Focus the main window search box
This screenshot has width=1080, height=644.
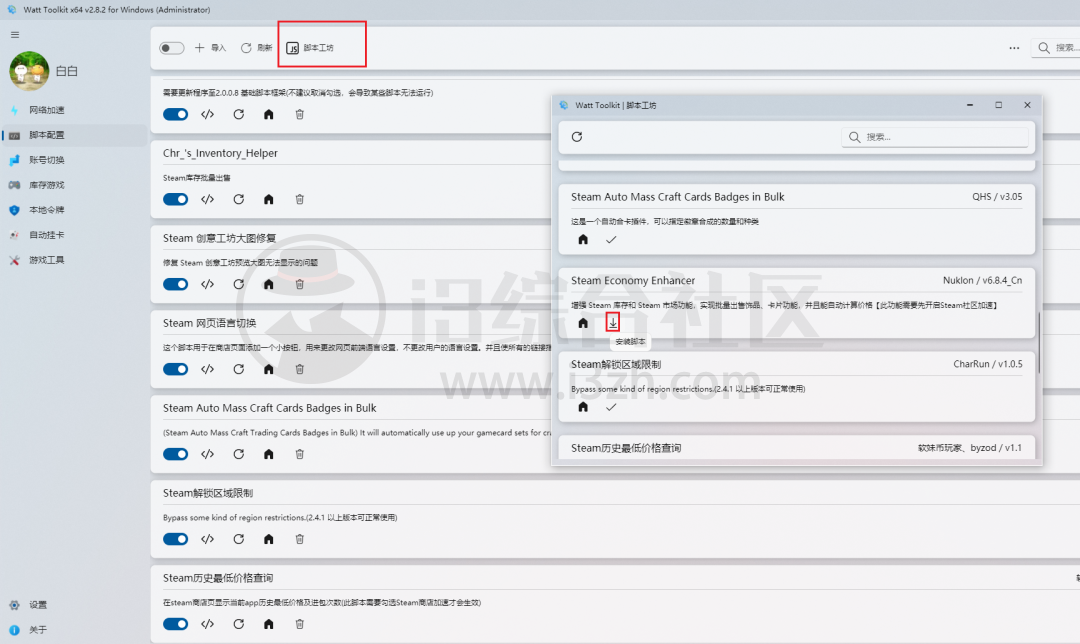(x=1056, y=48)
